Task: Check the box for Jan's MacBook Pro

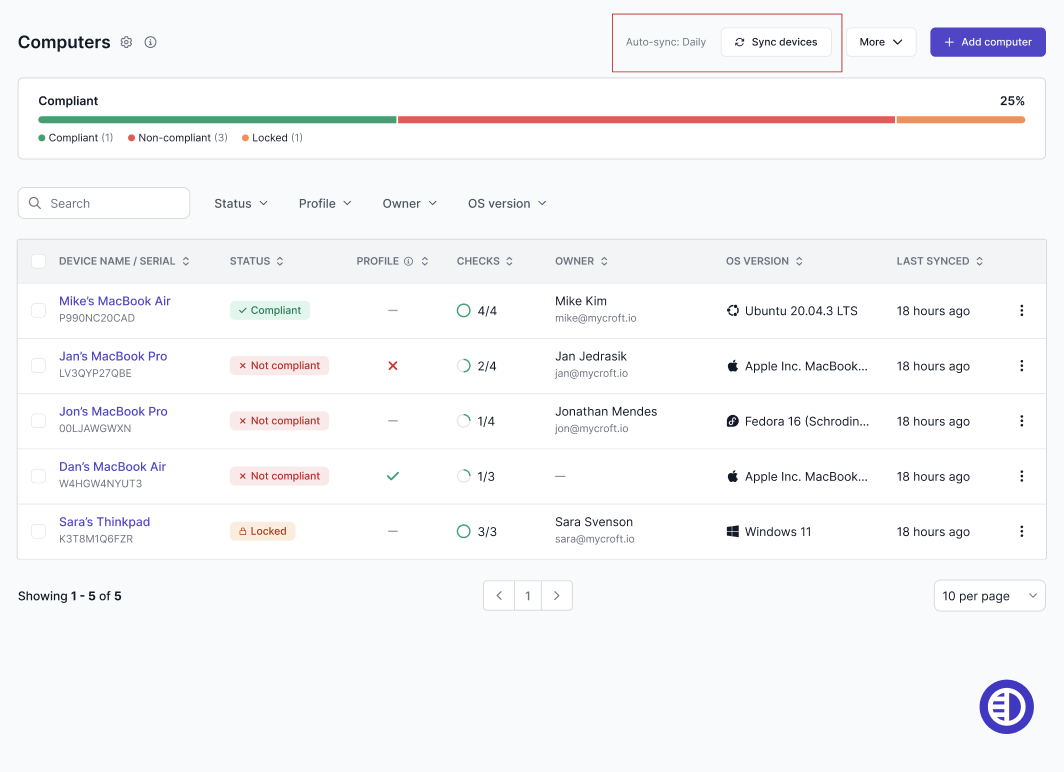Action: tap(39, 366)
